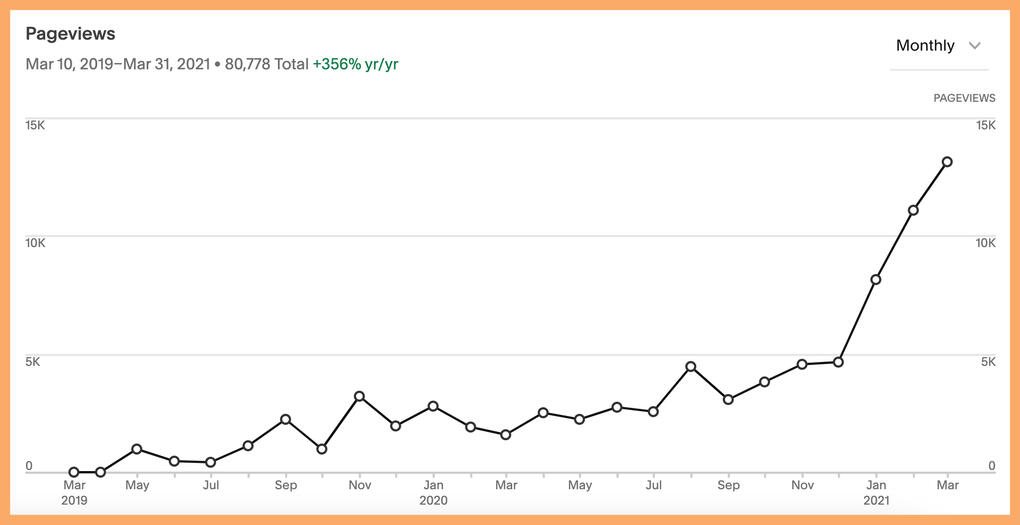Select the January 2021 data point
This screenshot has height=525, width=1020.
click(x=875, y=280)
